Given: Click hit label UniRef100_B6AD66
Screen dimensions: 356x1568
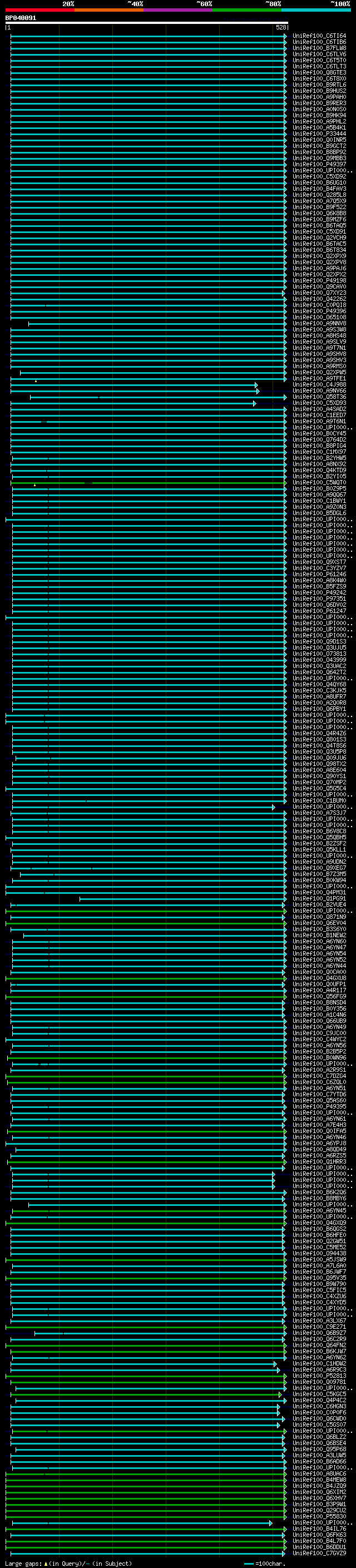Looking at the screenshot, I should (319, 1461).
